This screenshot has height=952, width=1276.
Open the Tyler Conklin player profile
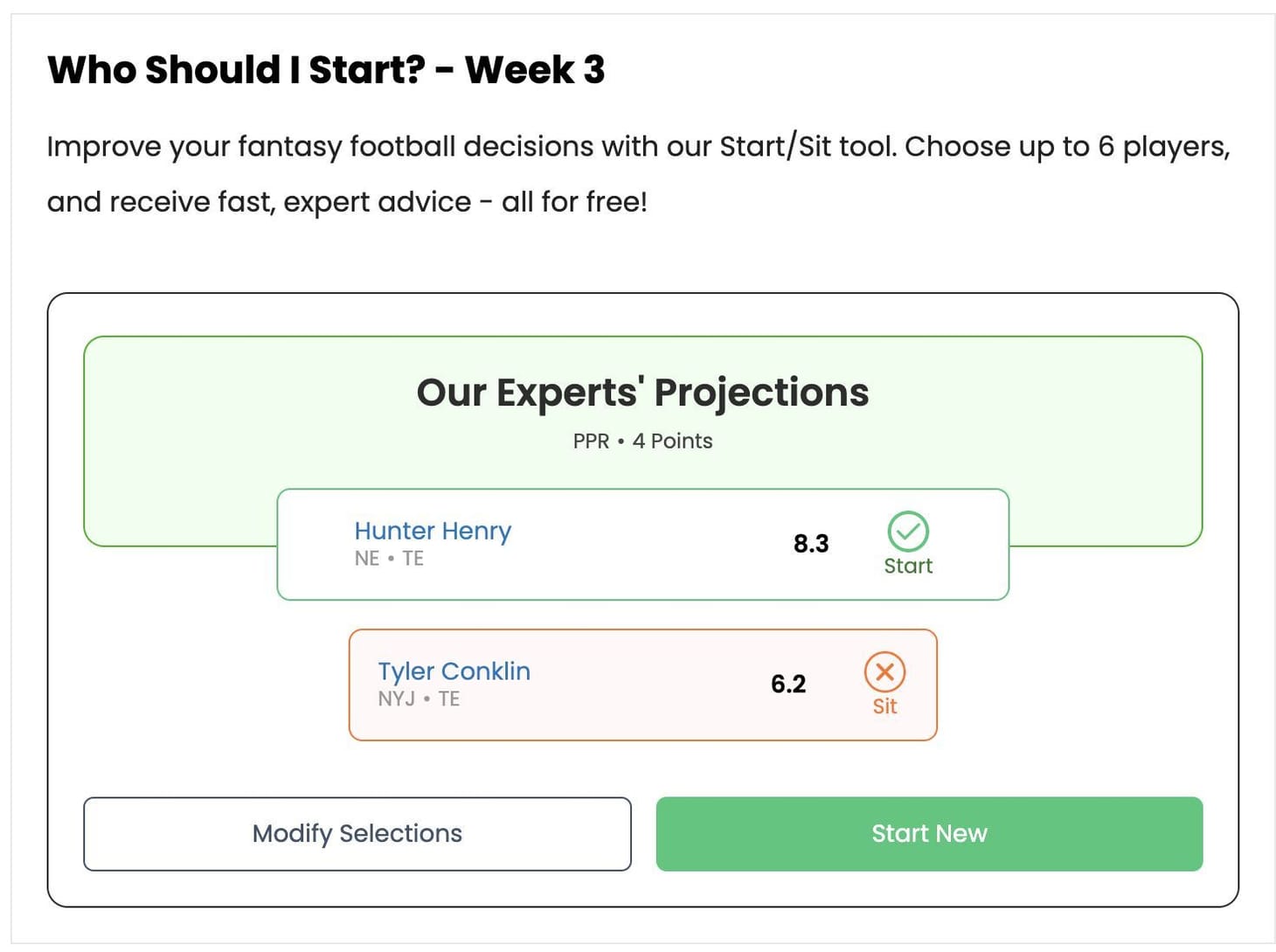[x=454, y=671]
